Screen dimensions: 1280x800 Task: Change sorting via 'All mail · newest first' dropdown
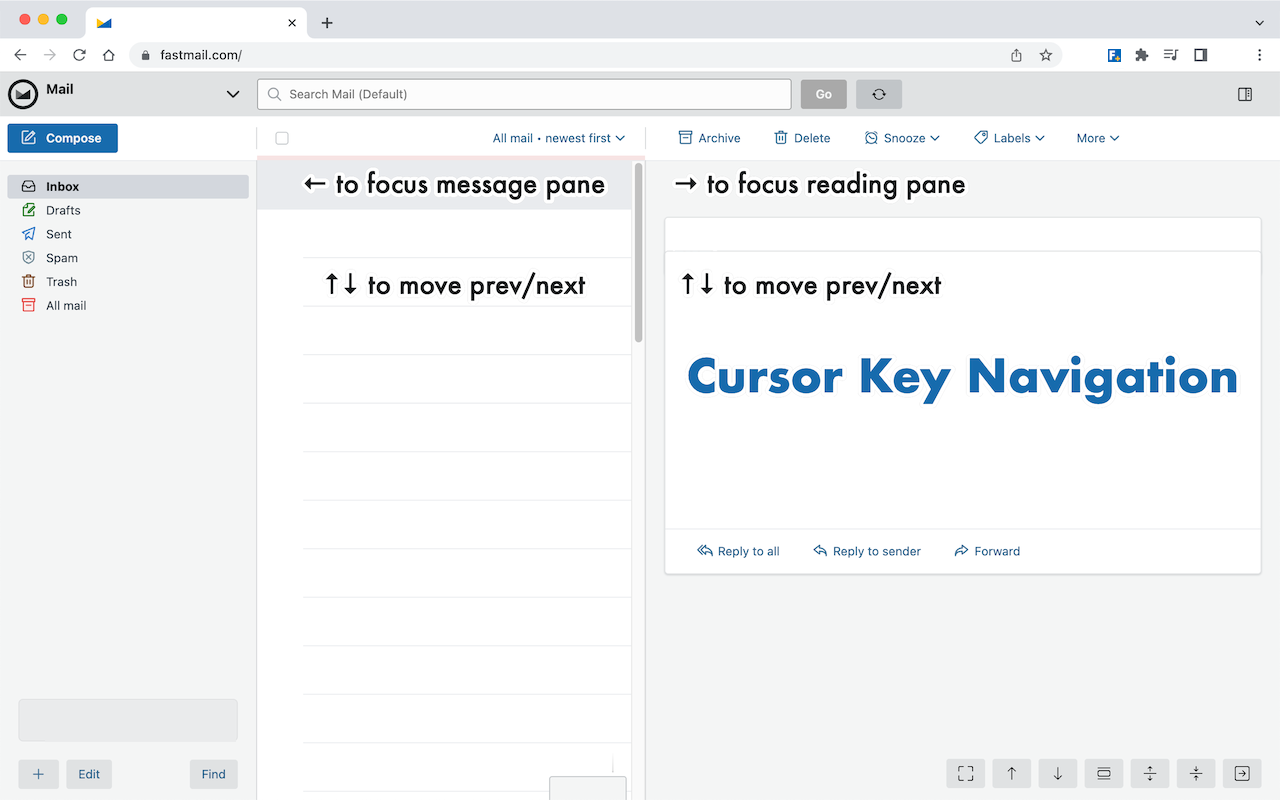coord(558,138)
